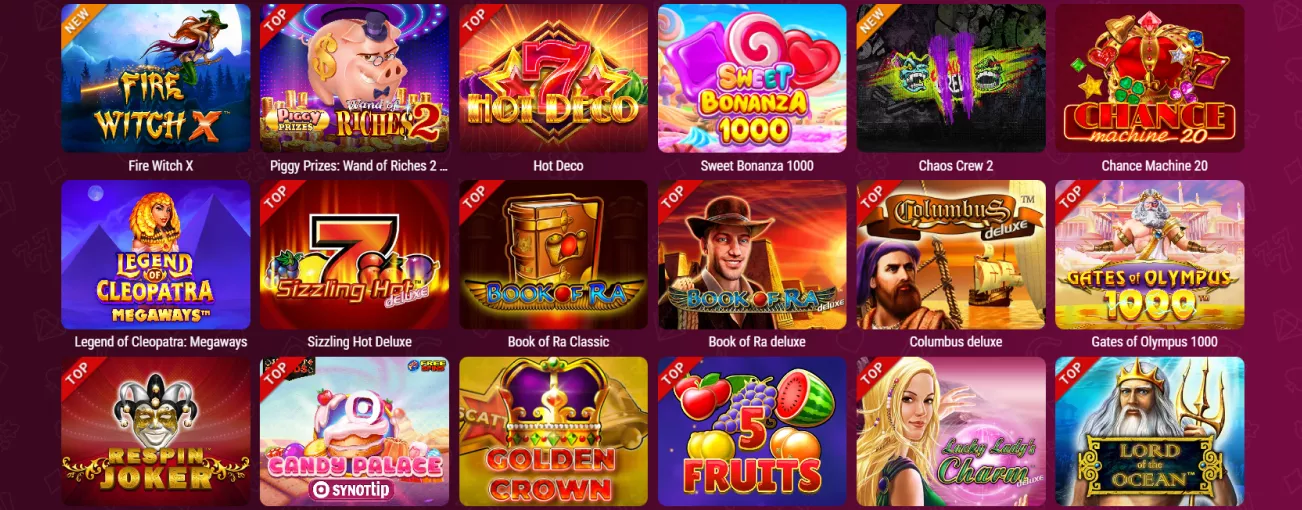The width and height of the screenshot is (1302, 510).
Task: Click the Chaos Crew 2 thumbnail
Action: pos(951,78)
